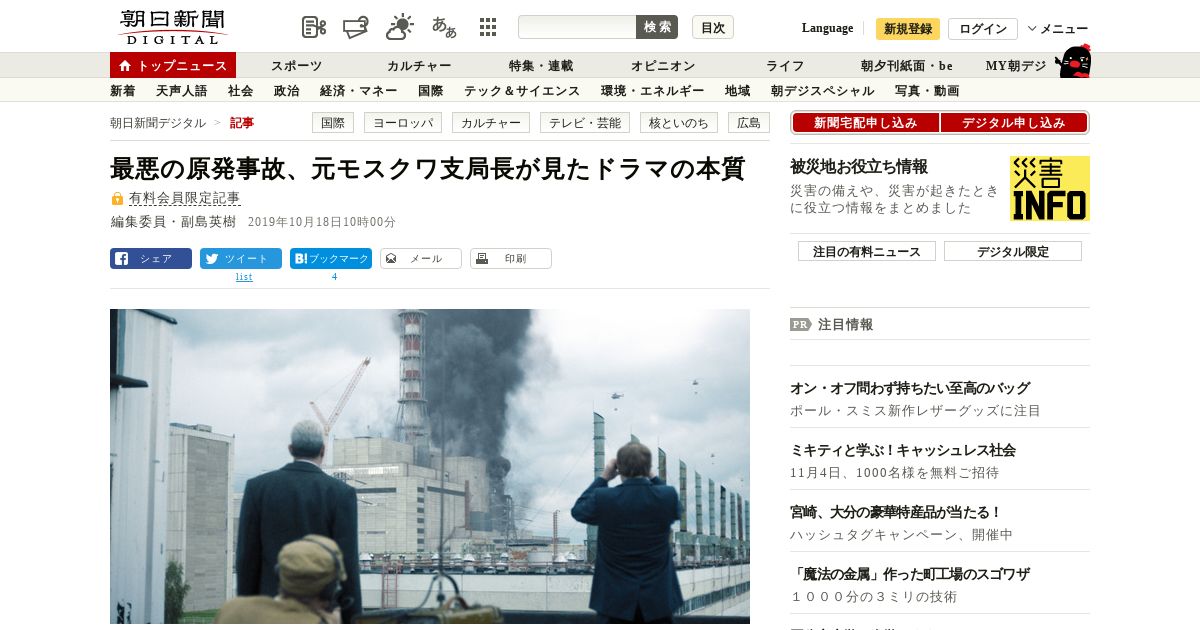Screen dimensions: 1200x630
Task: Click 注目の有料ニュース tab
Action: pos(867,252)
